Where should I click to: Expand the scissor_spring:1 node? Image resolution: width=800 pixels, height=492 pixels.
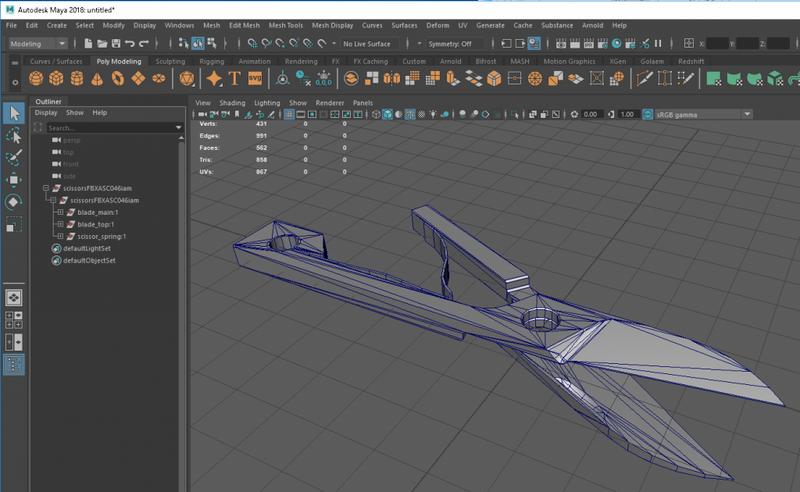coord(60,236)
